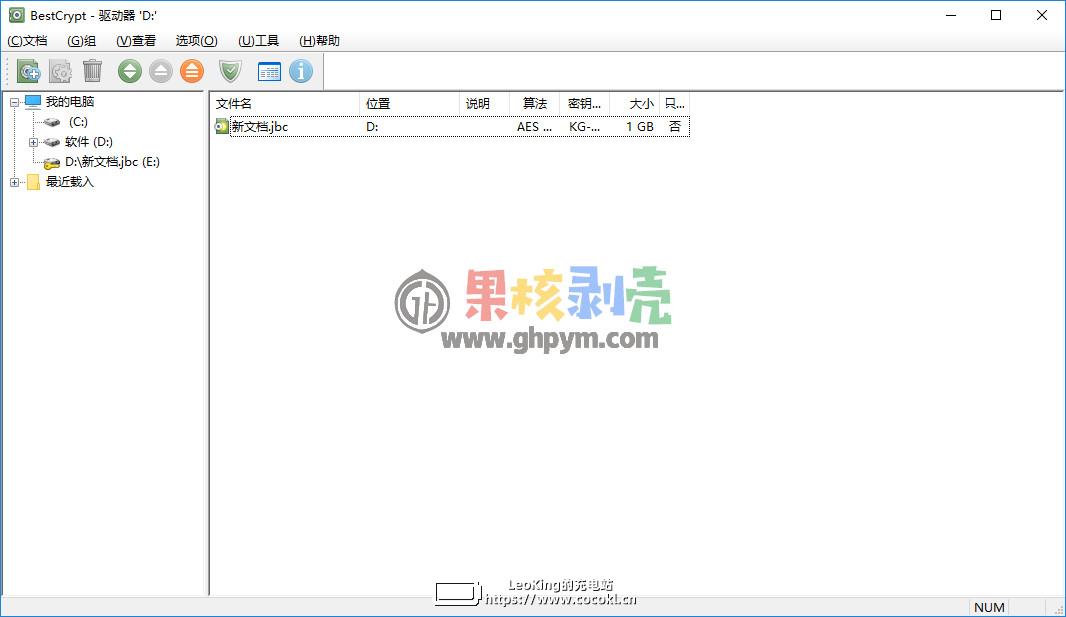Click the 否 read-only cell

[674, 126]
